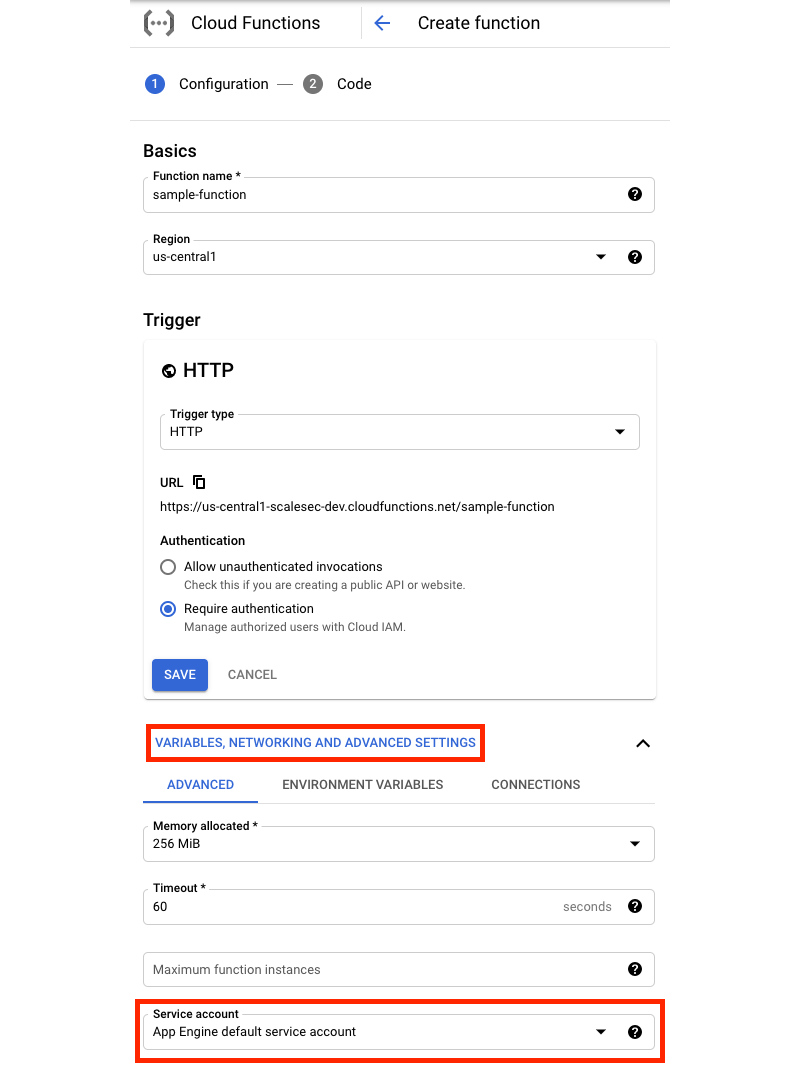Show help for Timeout field
800x1078 pixels.
click(x=634, y=906)
